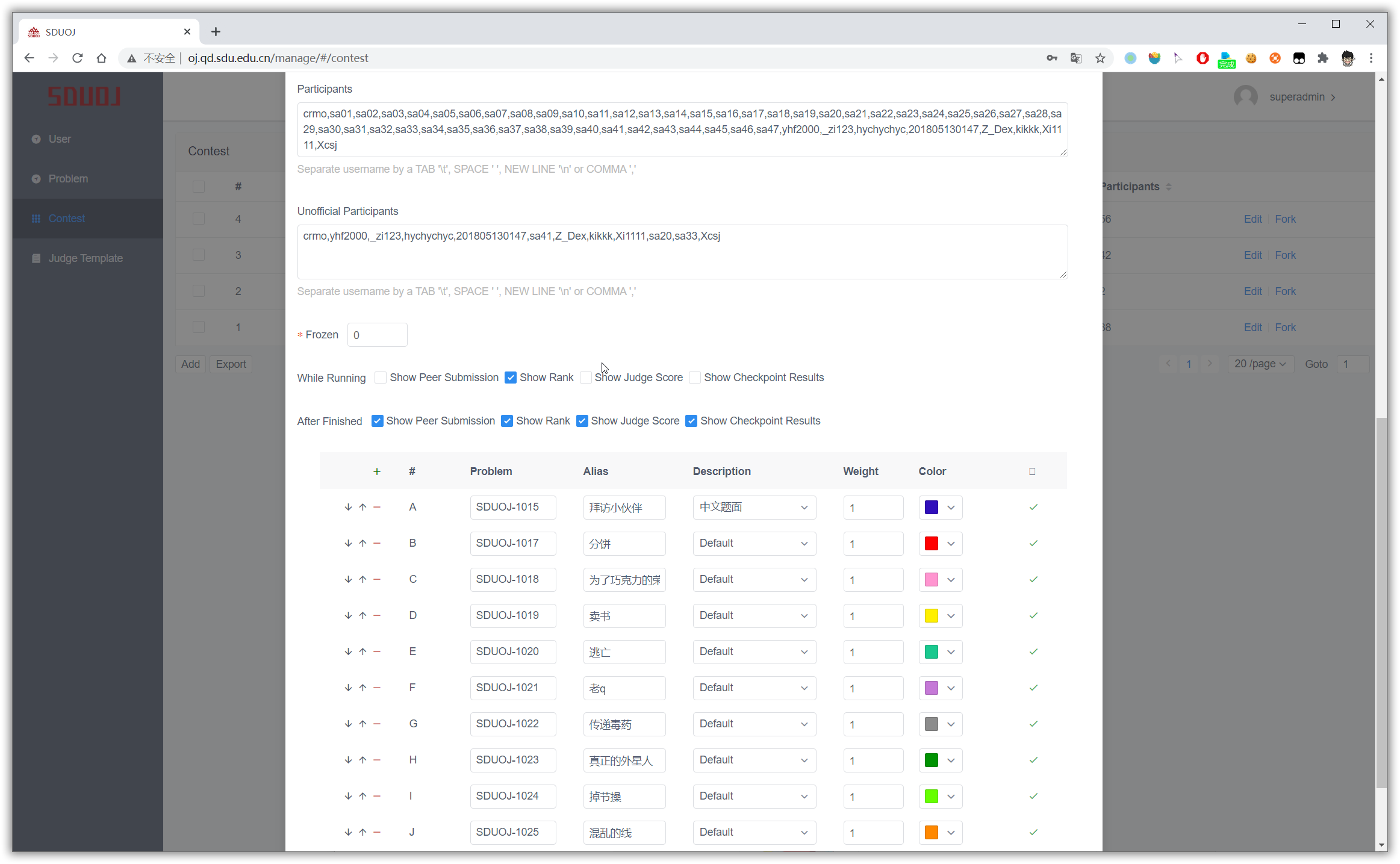This screenshot has width=1400, height=864.
Task: Open the Problem menu in the sidebar
Action: pos(68,179)
